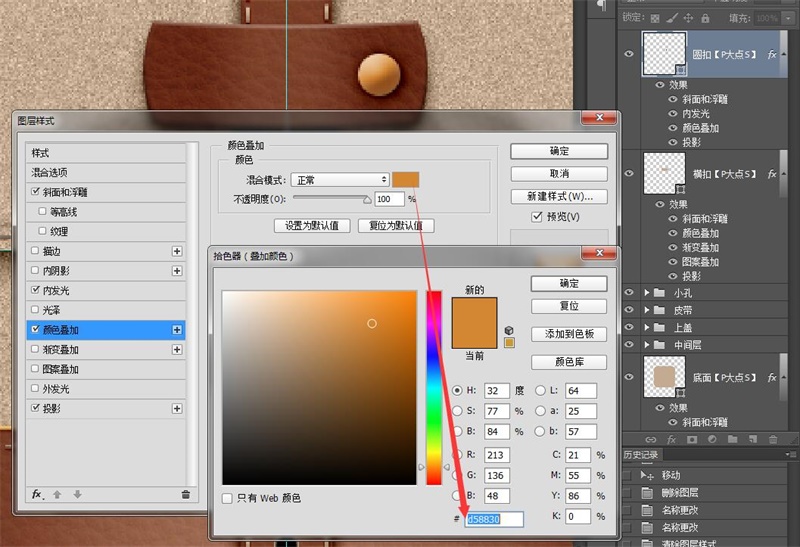Hide the 横扣 layer with its eye icon
This screenshot has height=547, width=800.
click(629, 173)
